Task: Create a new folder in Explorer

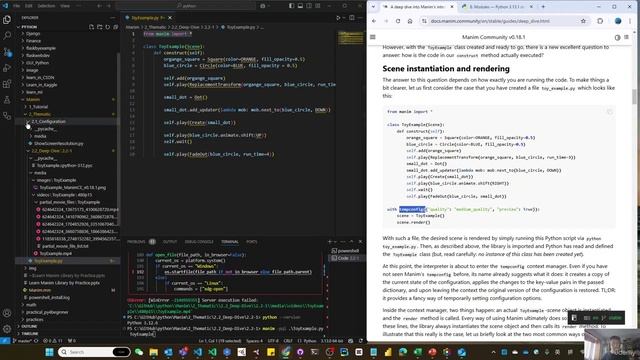Action: [x=100, y=27]
